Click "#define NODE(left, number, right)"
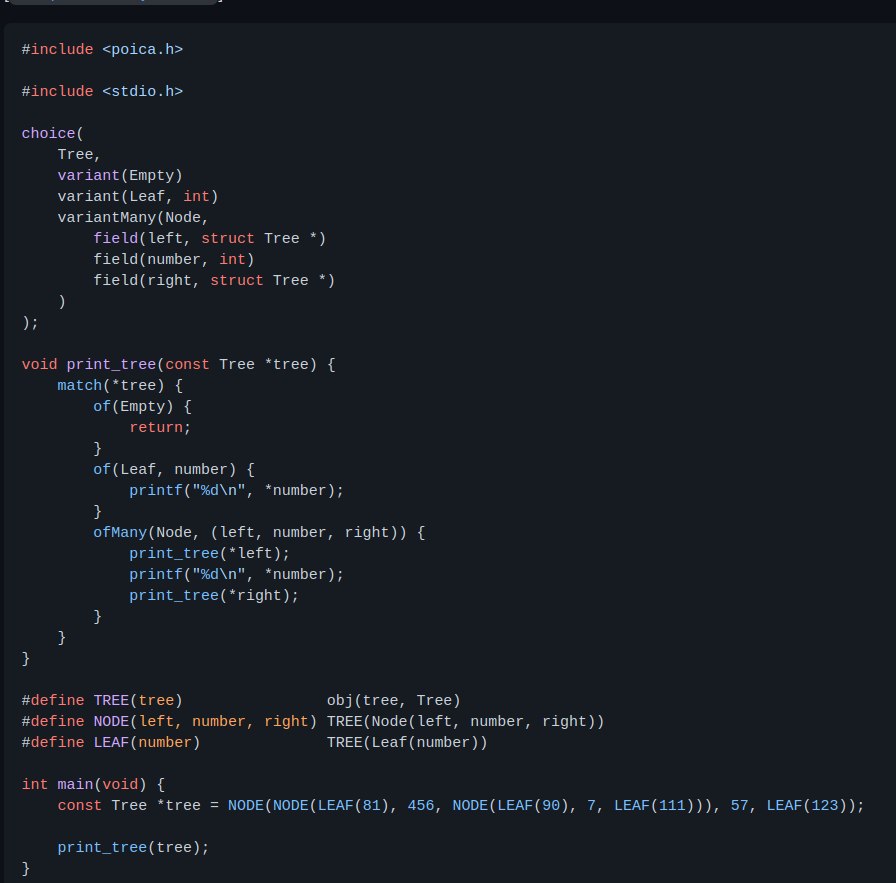Viewport: 896px width, 883px height. [x=169, y=722]
